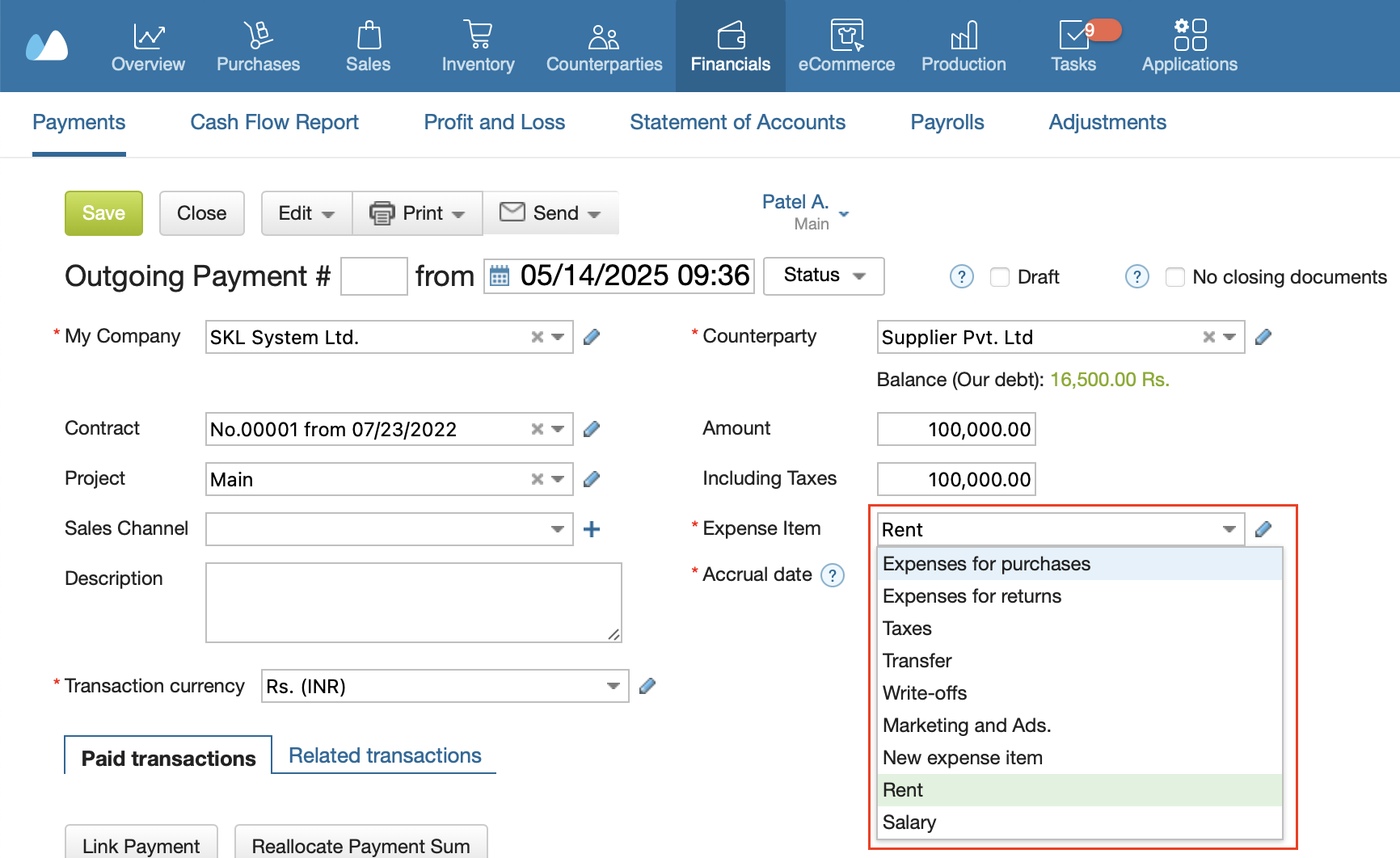Viewport: 1400px width, 858px height.
Task: Show help for Accrual date
Action: (x=833, y=575)
